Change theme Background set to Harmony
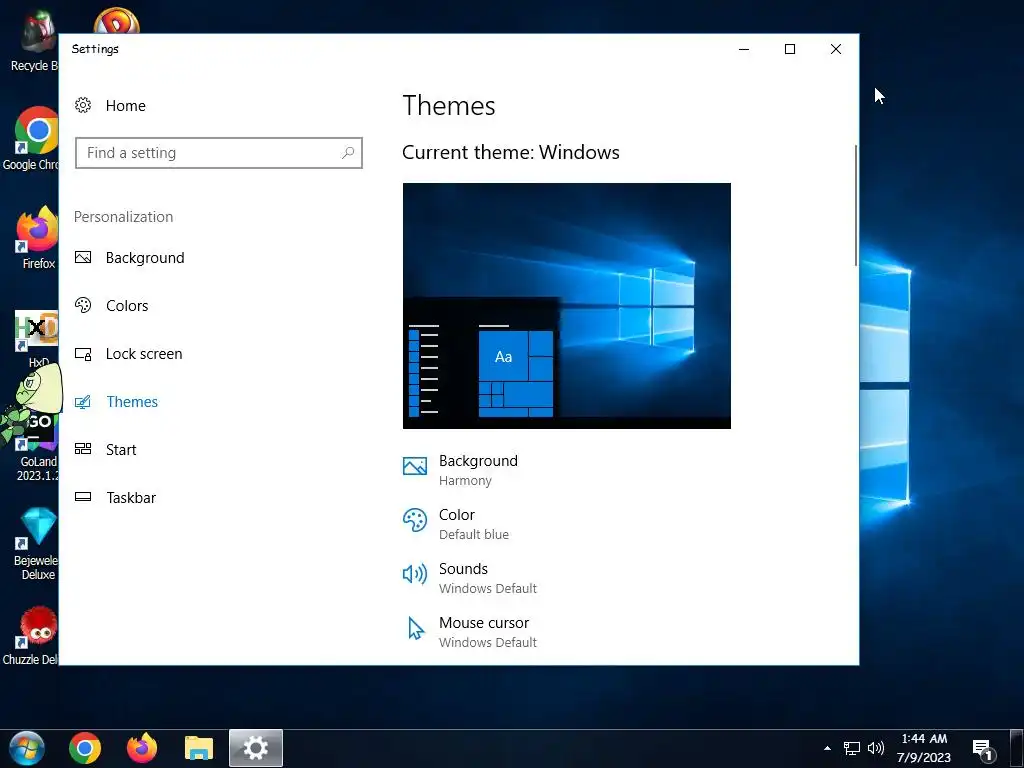This screenshot has width=1024, height=768. (478, 470)
